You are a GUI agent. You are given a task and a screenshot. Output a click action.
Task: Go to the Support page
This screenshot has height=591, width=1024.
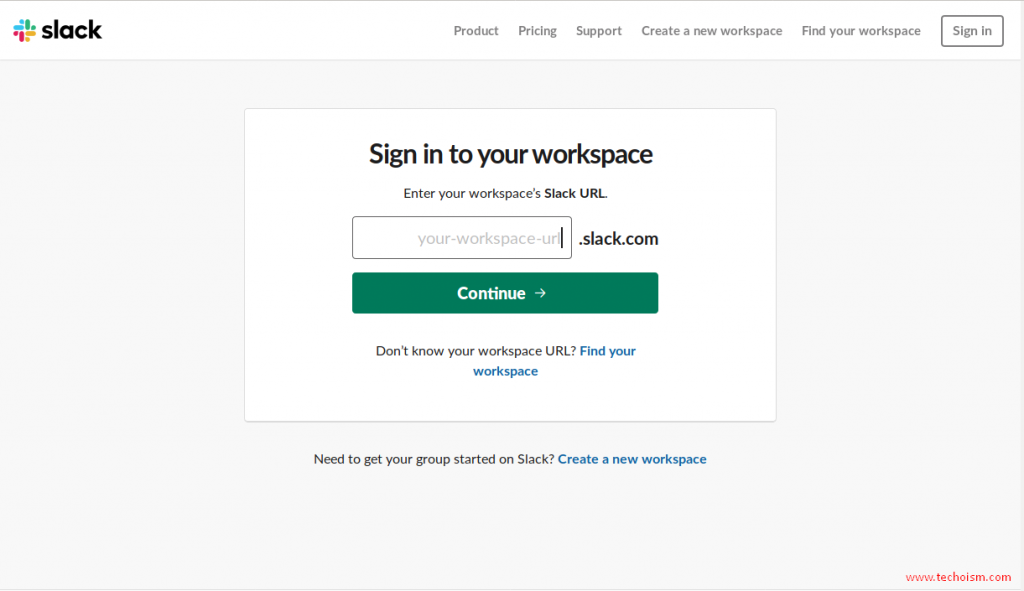point(598,31)
